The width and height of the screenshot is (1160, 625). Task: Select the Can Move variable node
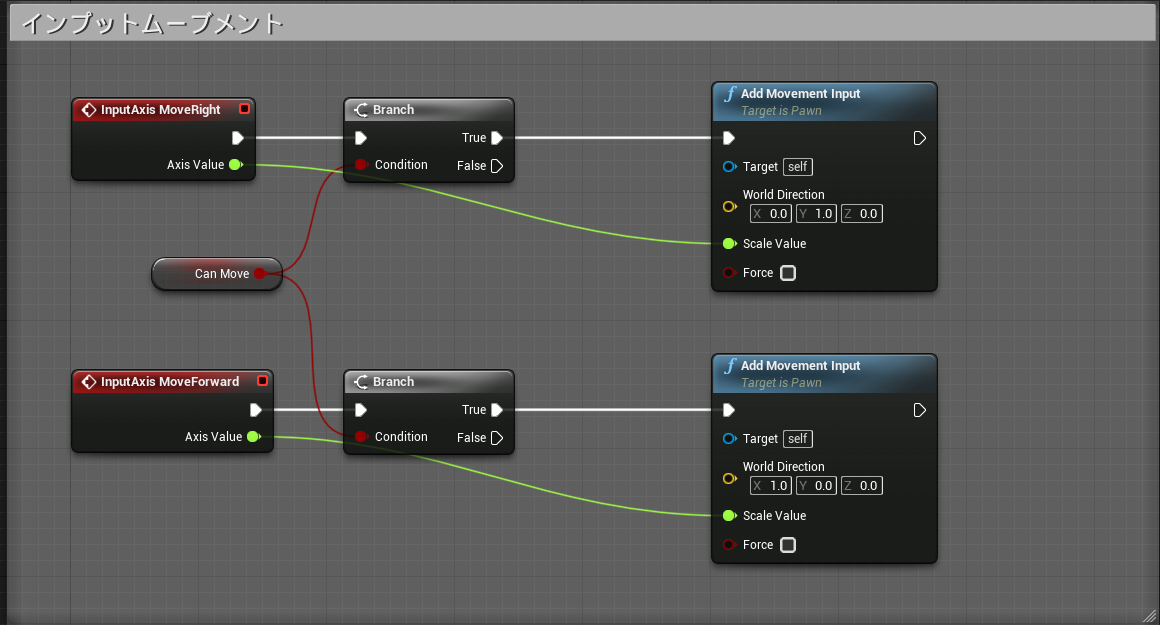tap(217, 274)
